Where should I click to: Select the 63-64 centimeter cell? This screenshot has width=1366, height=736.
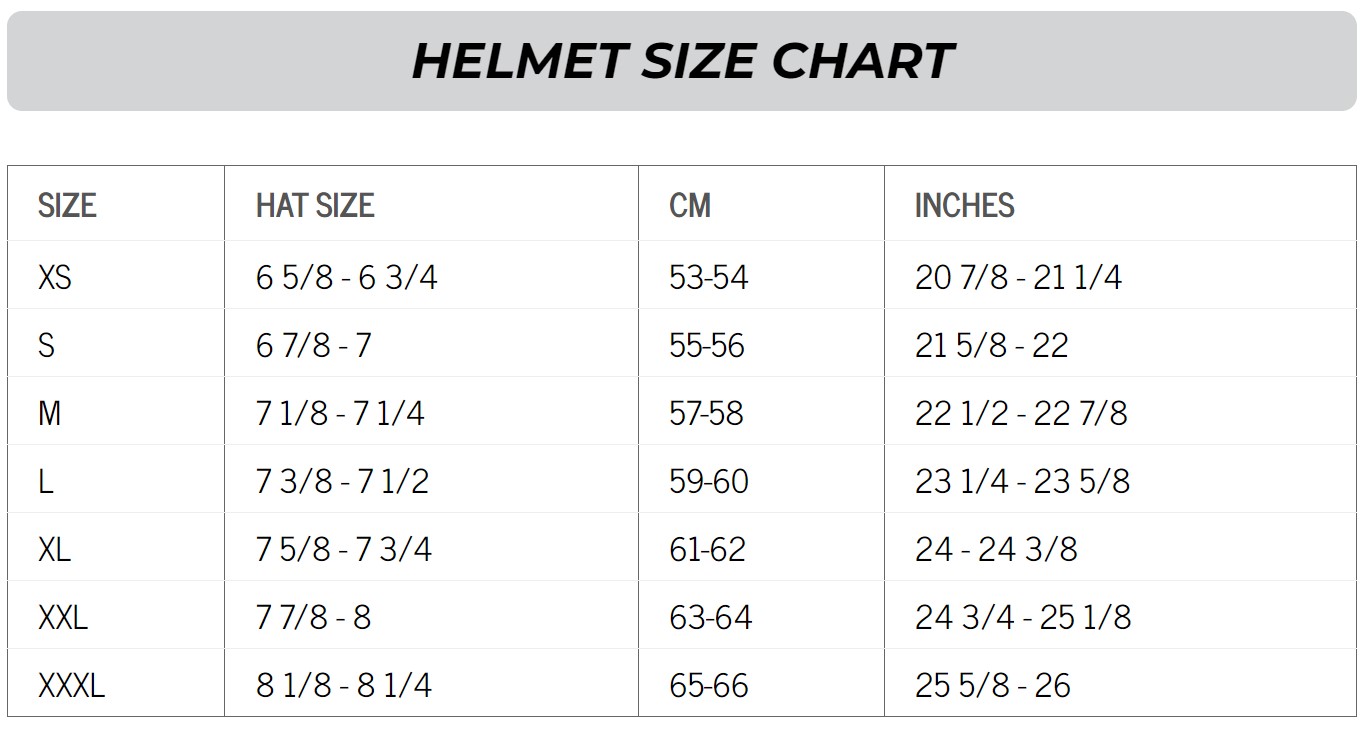(710, 617)
